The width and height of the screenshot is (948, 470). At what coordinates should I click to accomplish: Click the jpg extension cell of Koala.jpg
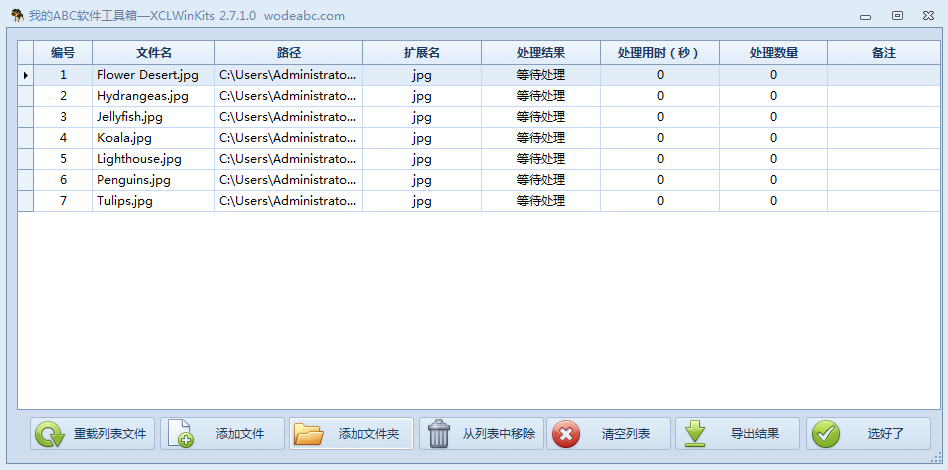click(422, 138)
